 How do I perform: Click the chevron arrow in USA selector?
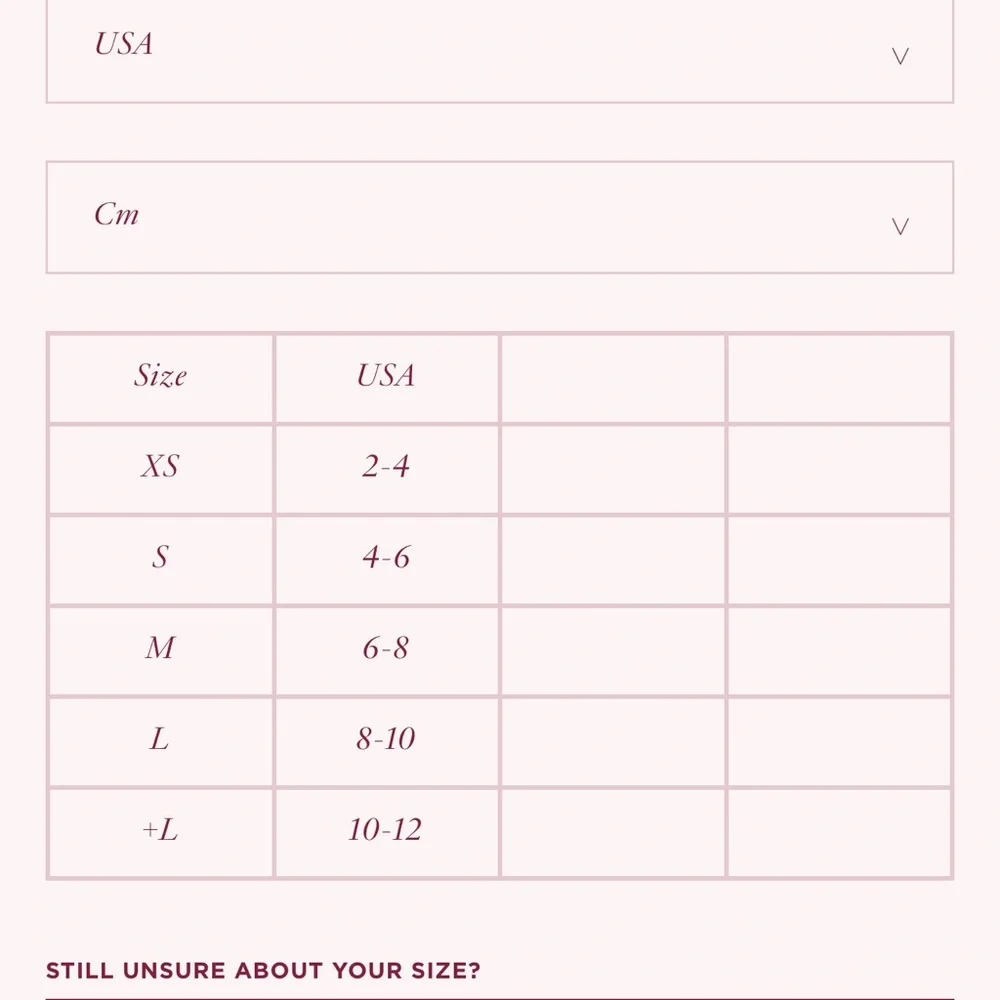tap(900, 56)
